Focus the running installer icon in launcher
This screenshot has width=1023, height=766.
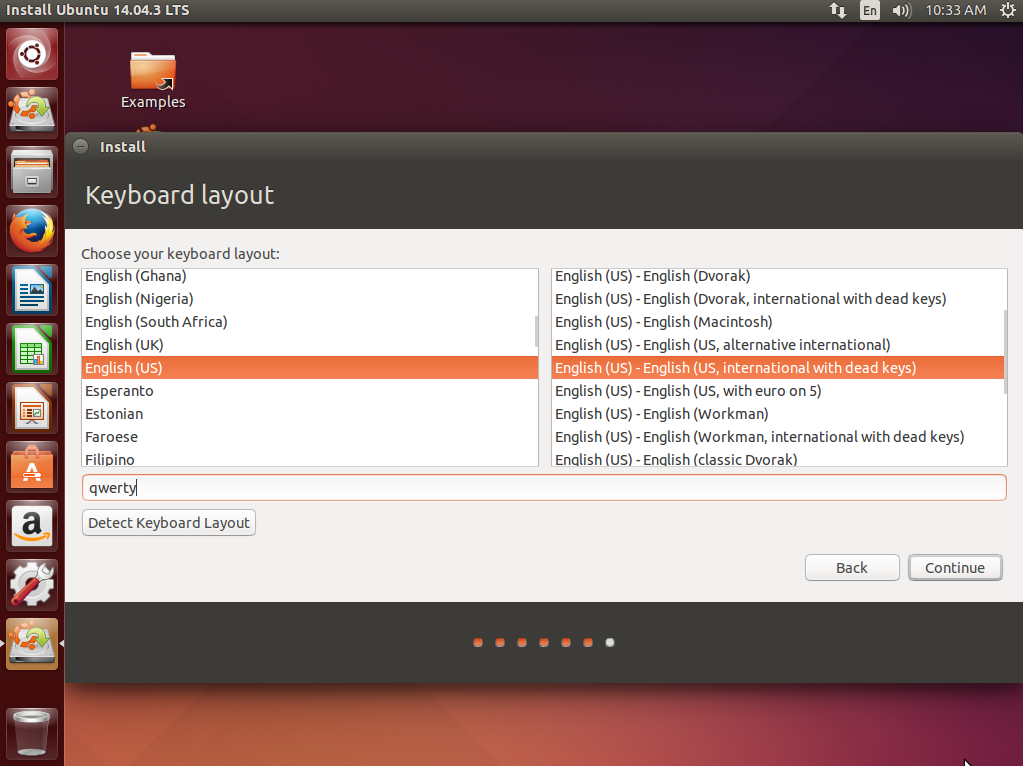coord(32,644)
